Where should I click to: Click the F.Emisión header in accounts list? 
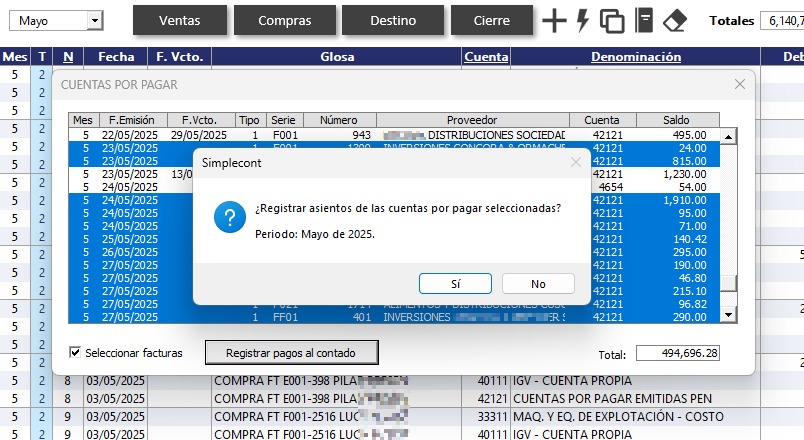pos(133,120)
